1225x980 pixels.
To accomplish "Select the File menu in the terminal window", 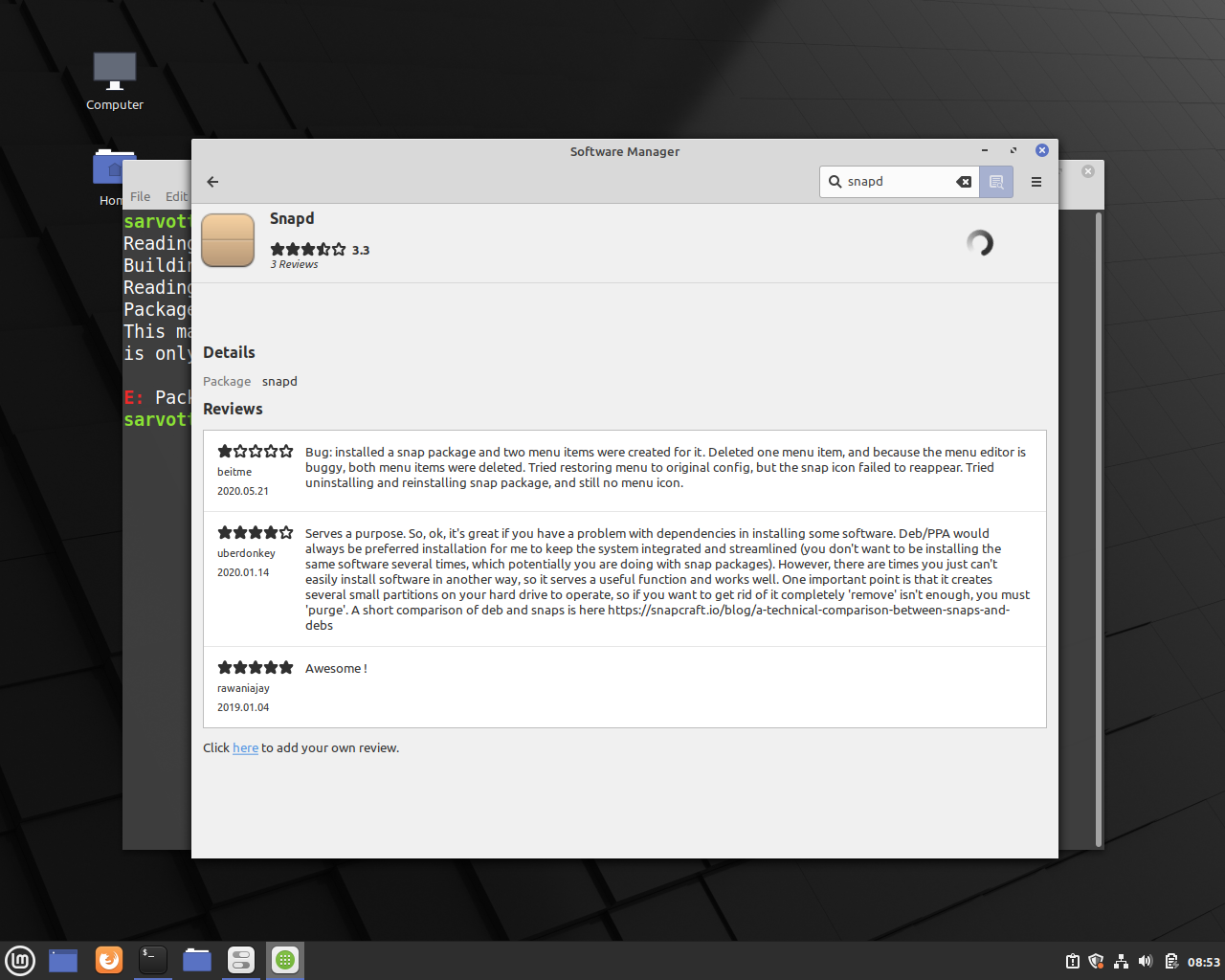I will point(140,196).
